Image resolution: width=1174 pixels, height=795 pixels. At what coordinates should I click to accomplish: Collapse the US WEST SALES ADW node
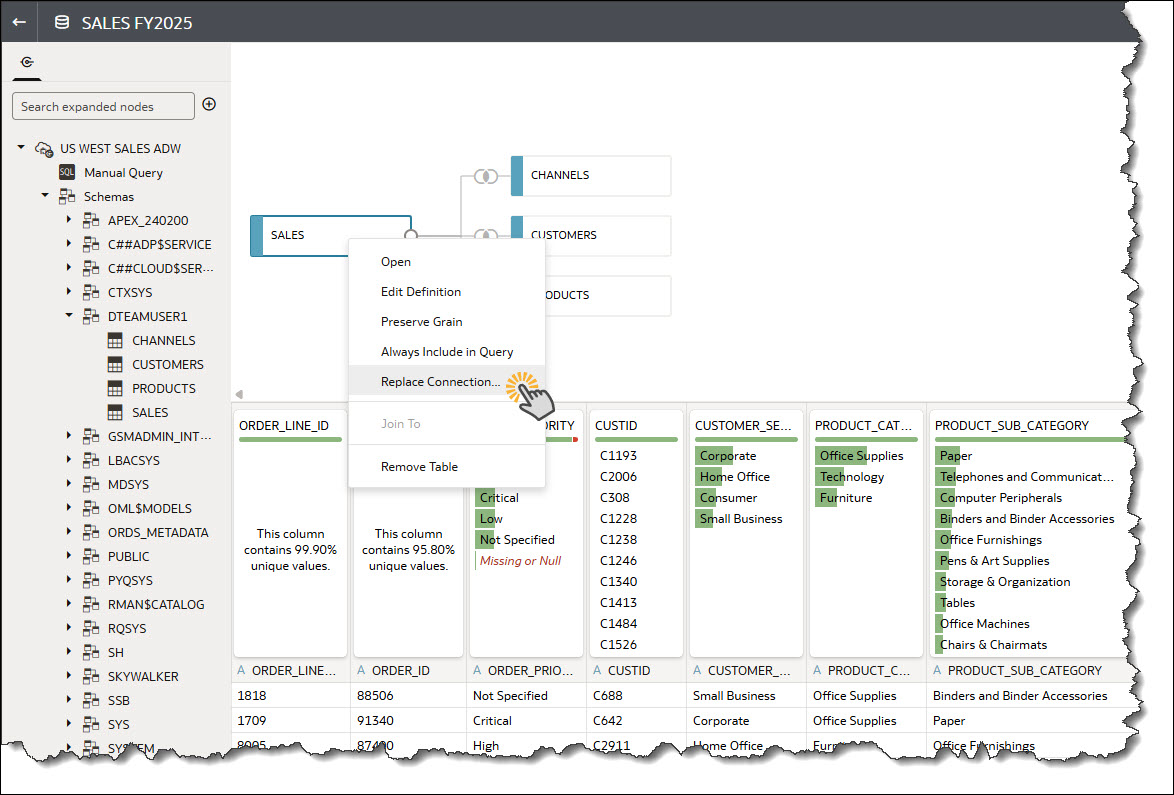(x=21, y=147)
